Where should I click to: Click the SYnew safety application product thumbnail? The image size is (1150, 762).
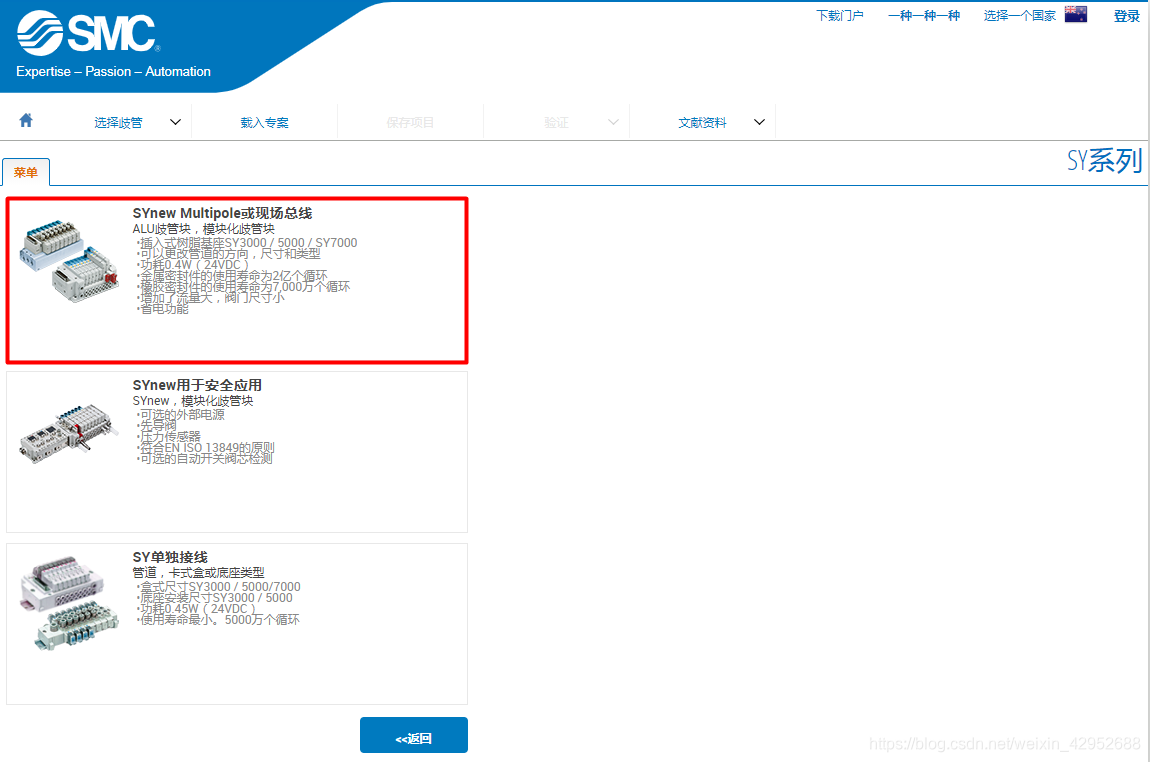pyautogui.click(x=68, y=433)
